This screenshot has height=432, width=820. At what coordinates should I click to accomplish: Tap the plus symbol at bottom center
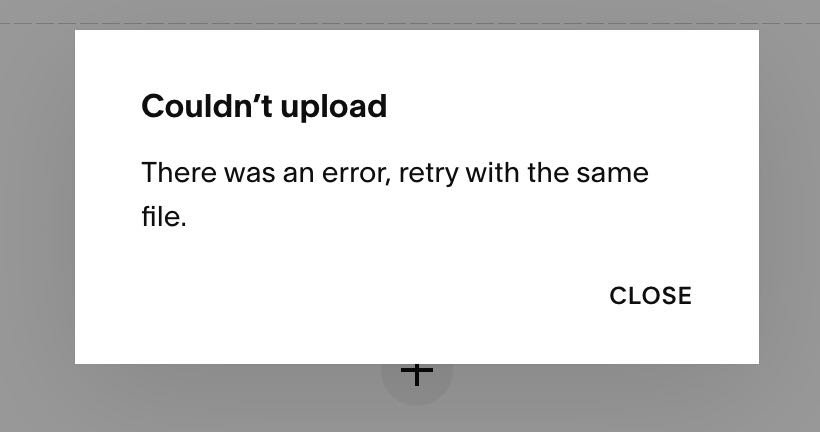[417, 373]
